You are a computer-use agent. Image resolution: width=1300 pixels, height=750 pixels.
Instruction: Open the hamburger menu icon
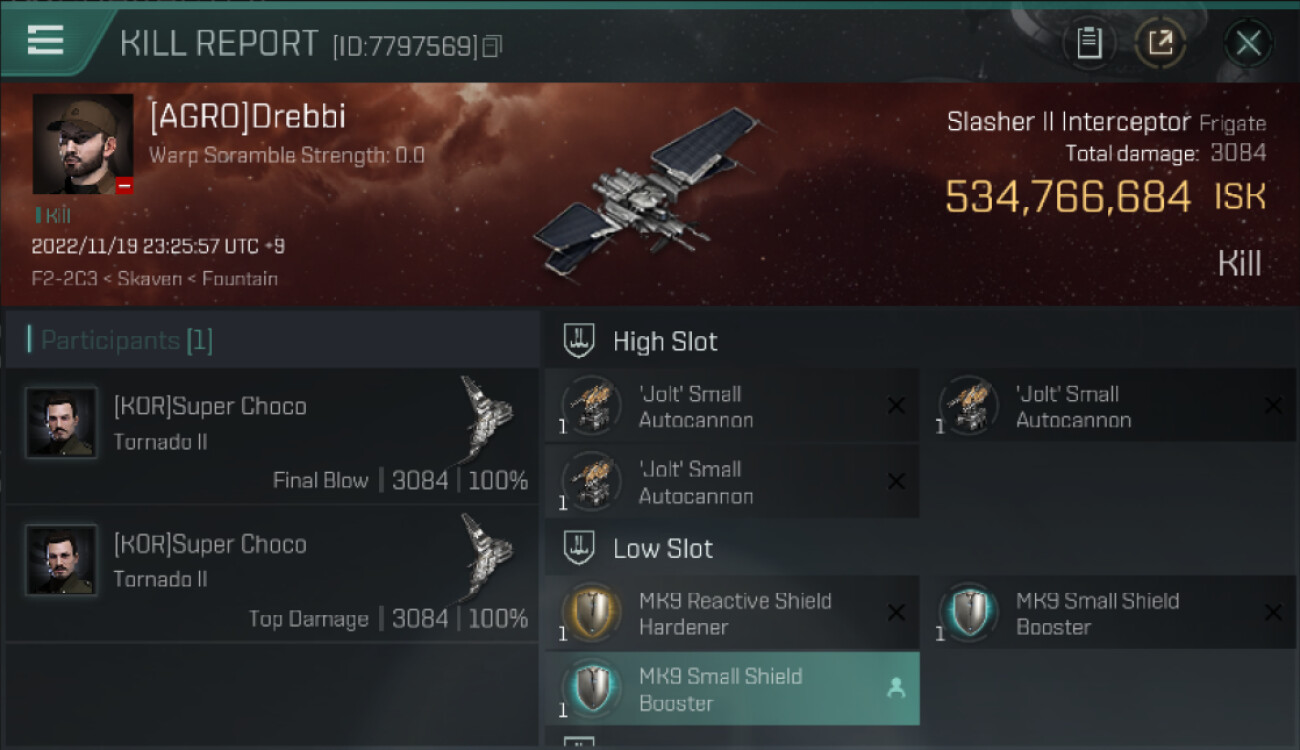pos(46,41)
